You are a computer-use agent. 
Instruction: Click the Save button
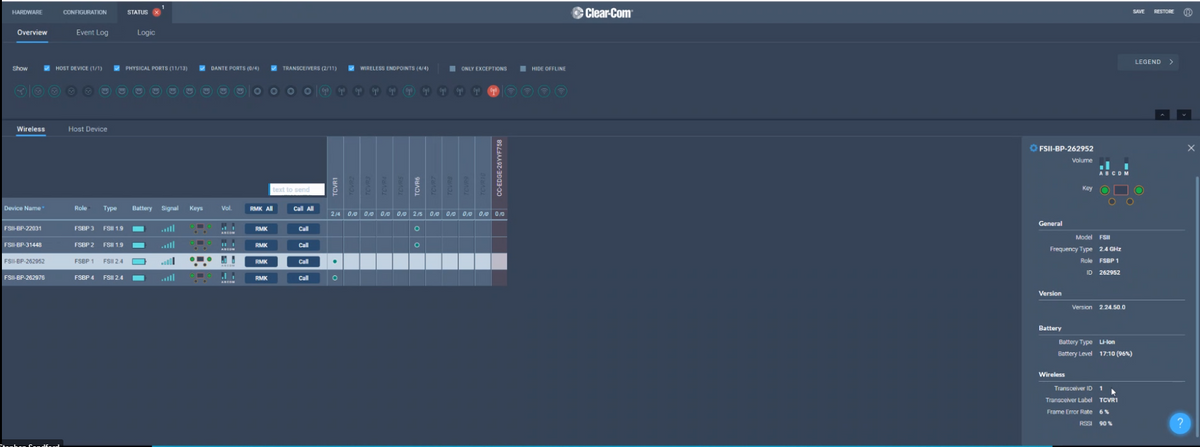pyautogui.click(x=1139, y=12)
